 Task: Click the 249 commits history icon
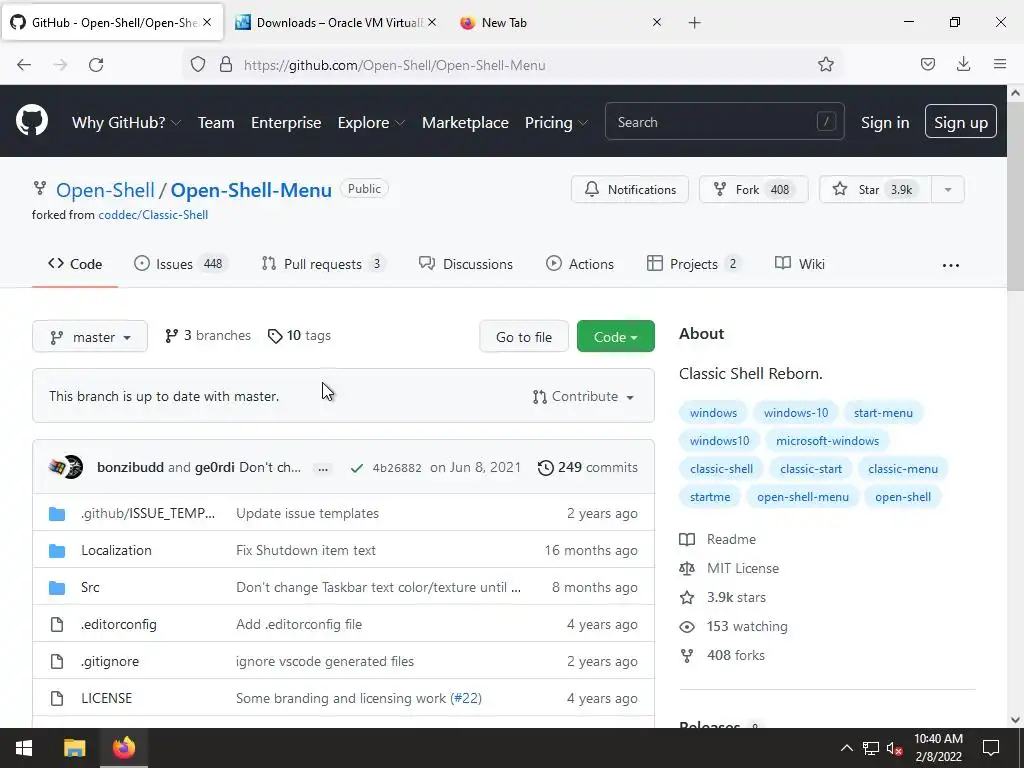tap(545, 468)
